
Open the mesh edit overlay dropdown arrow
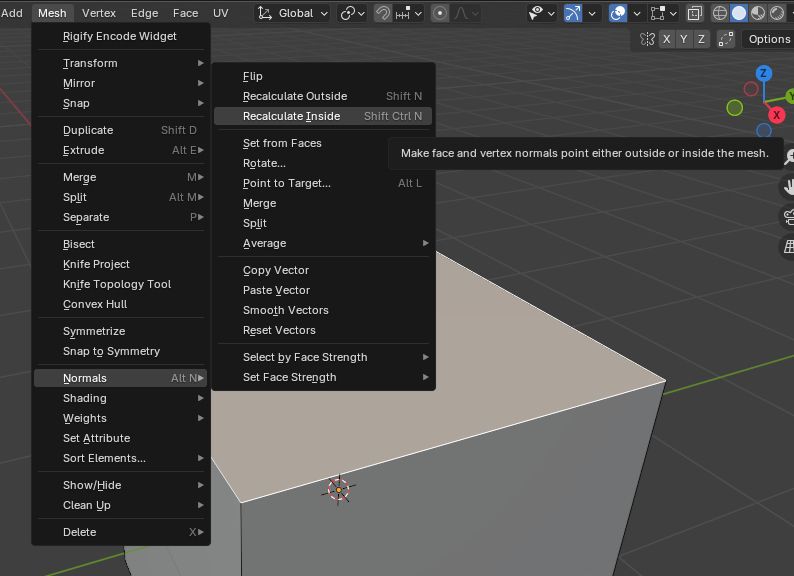pyautogui.click(x=673, y=13)
